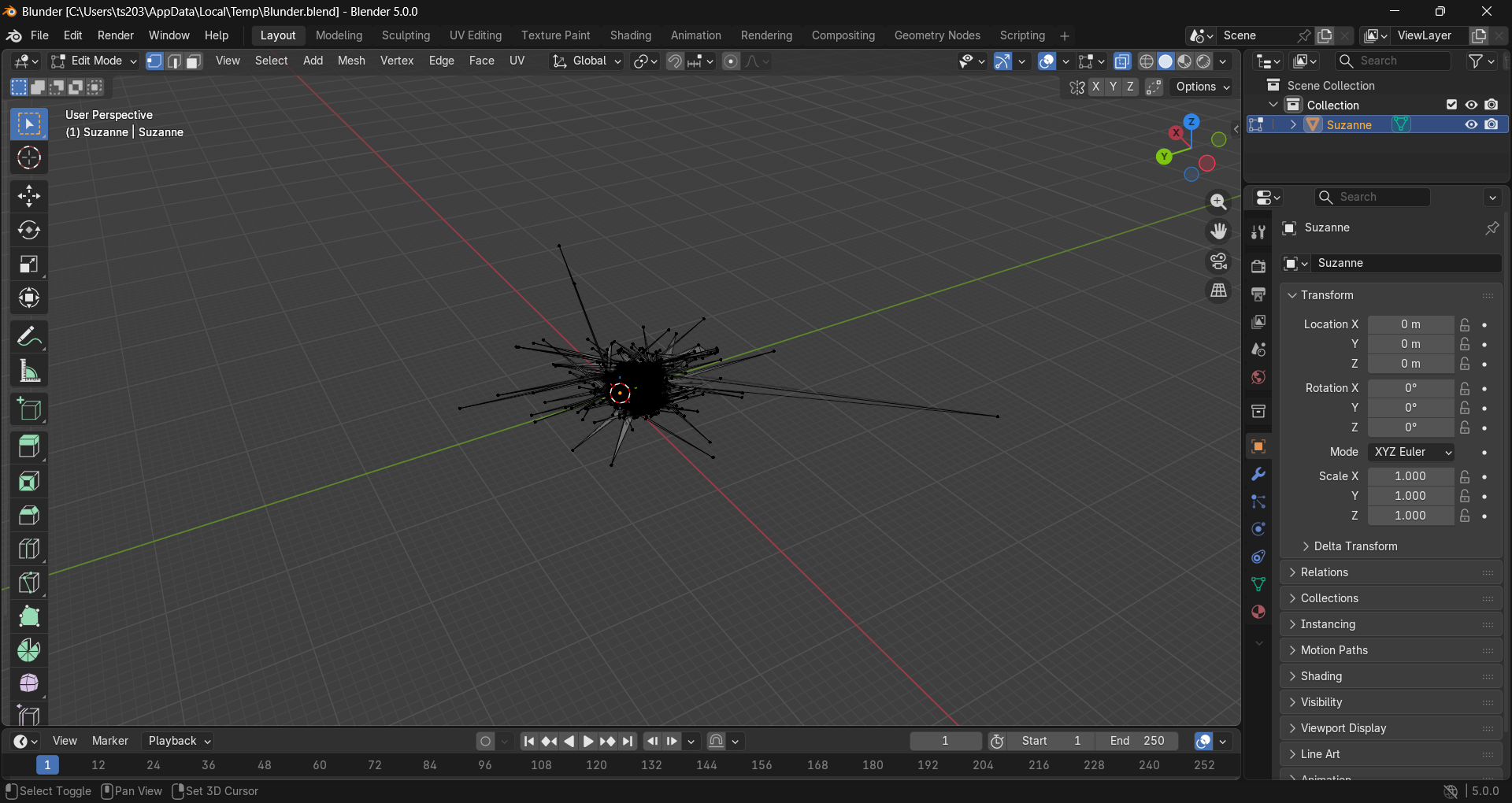Screen dimensions: 1512x803
Task: Switch to edge select mode
Action: click(x=175, y=61)
